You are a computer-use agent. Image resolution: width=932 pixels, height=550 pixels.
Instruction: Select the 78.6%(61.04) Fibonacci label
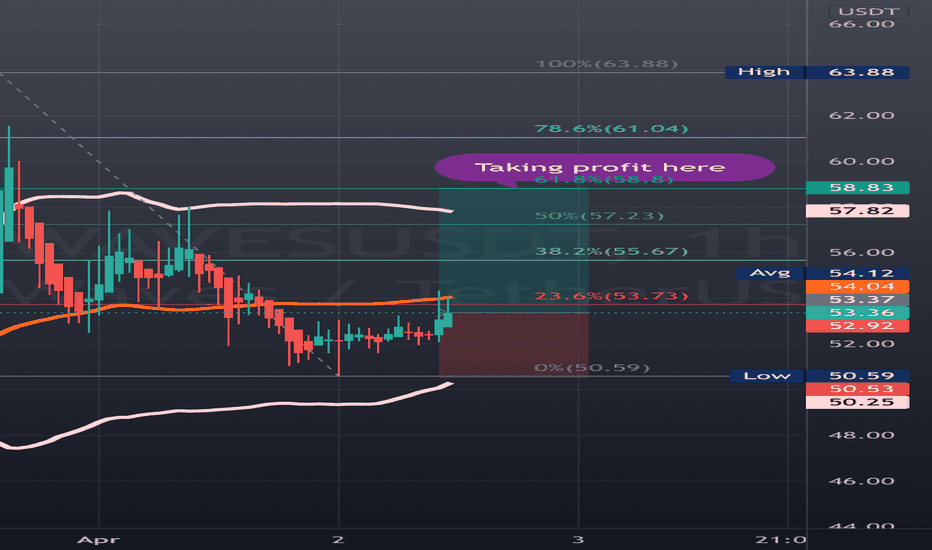point(611,128)
